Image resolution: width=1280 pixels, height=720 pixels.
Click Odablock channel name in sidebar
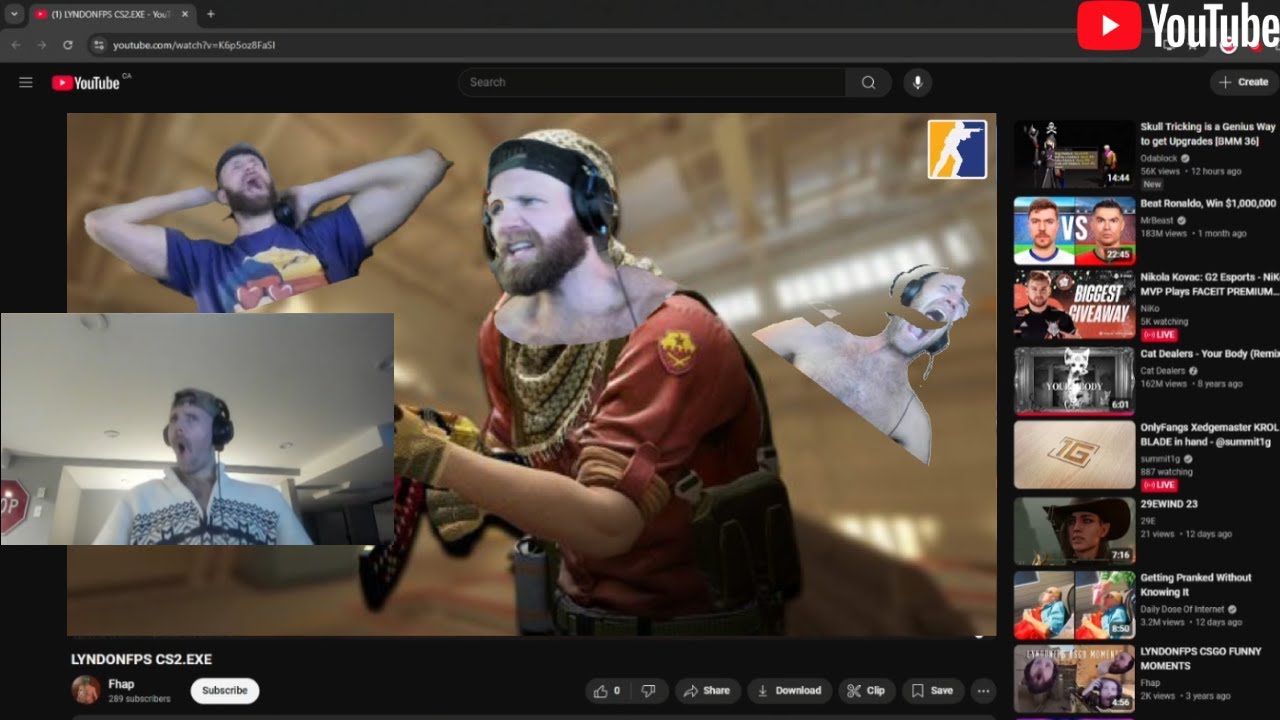click(x=1160, y=158)
